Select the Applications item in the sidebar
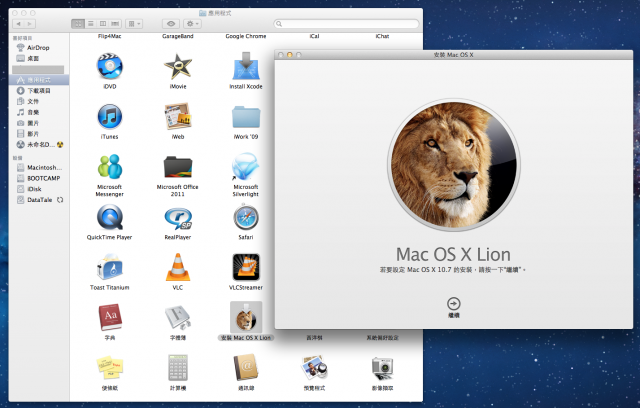Viewport: 640px width, 408px height. tap(39, 80)
